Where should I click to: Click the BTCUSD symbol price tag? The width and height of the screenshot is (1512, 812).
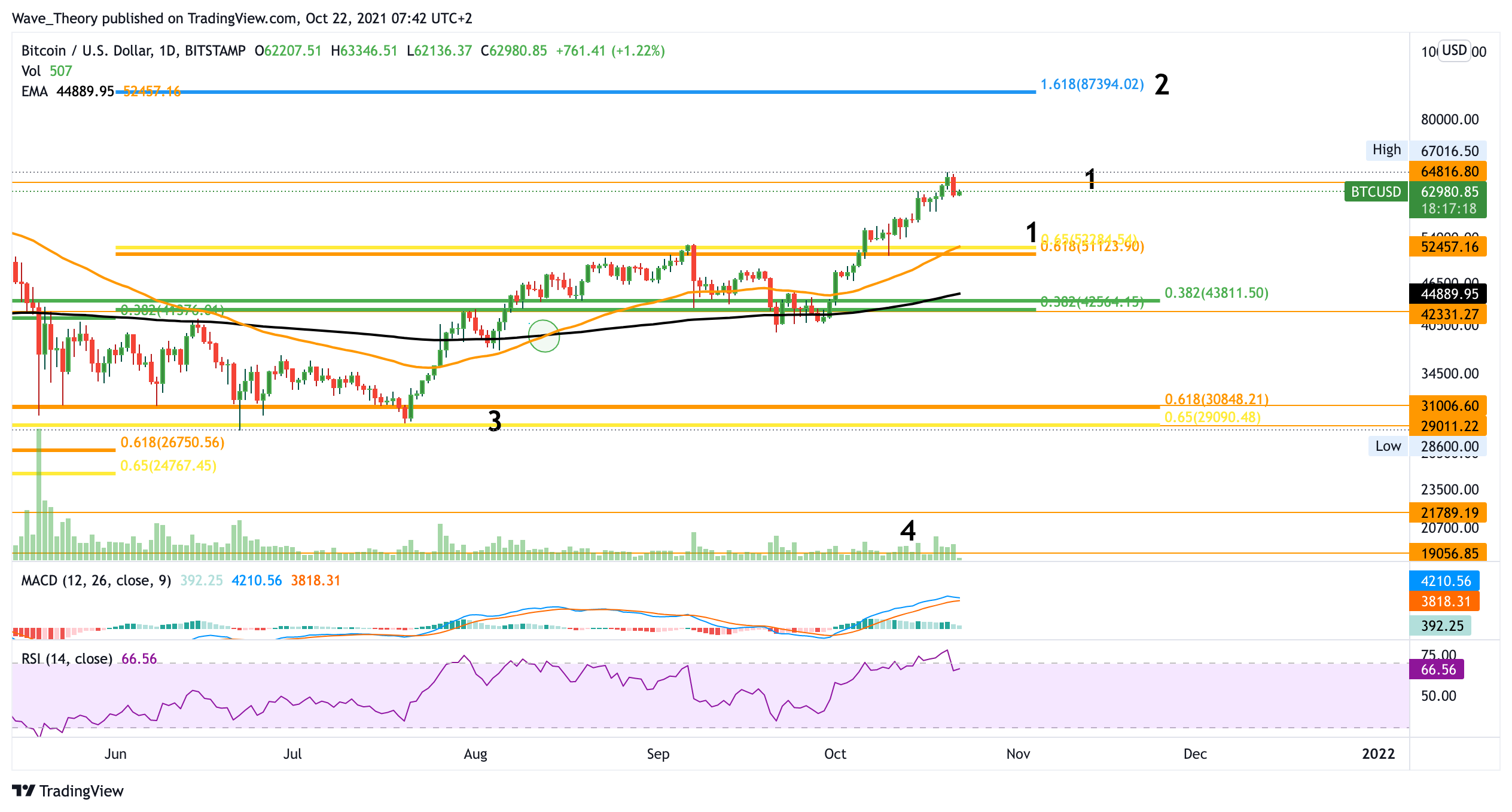(1376, 192)
